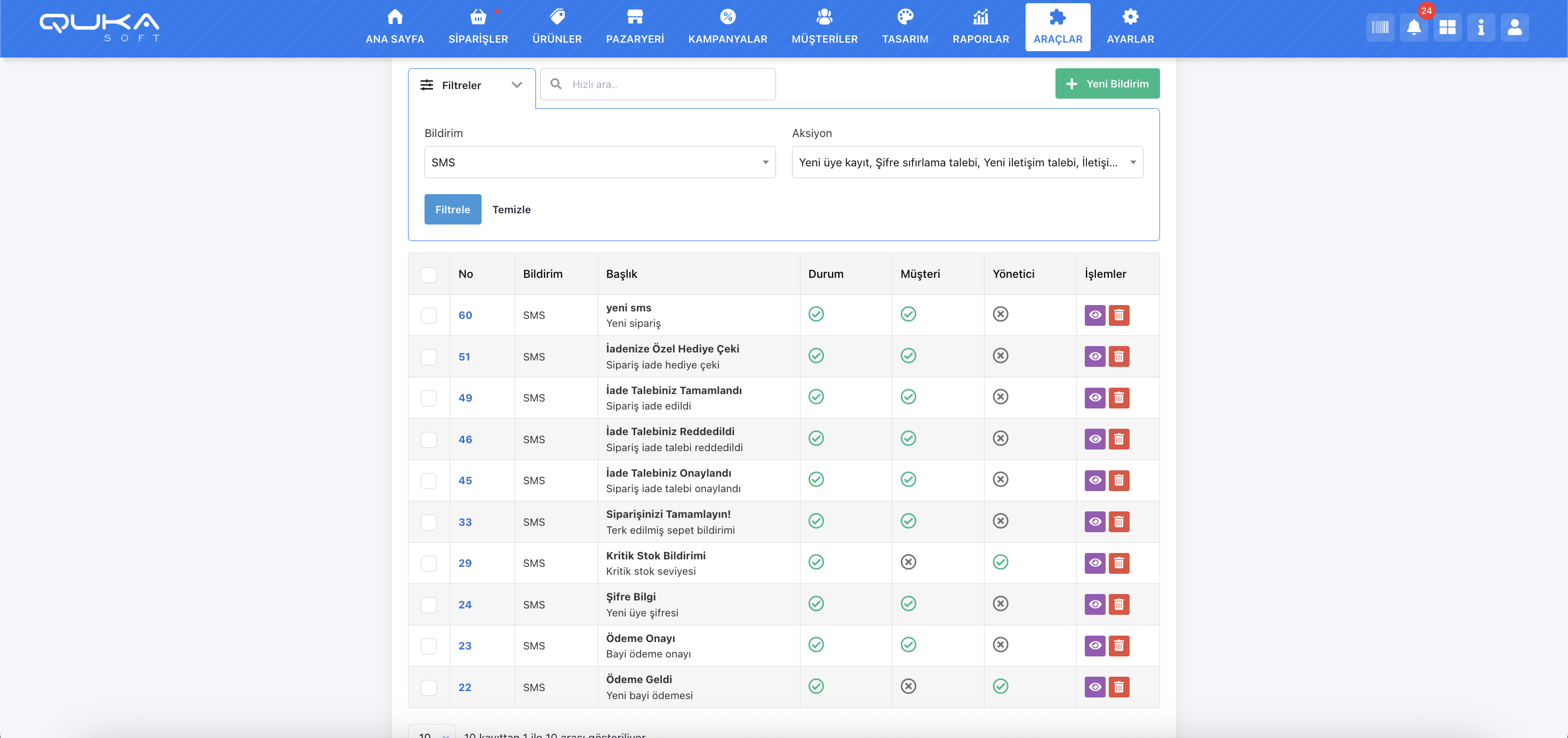Open the info icon in header
The width and height of the screenshot is (1568, 738).
pos(1481,27)
